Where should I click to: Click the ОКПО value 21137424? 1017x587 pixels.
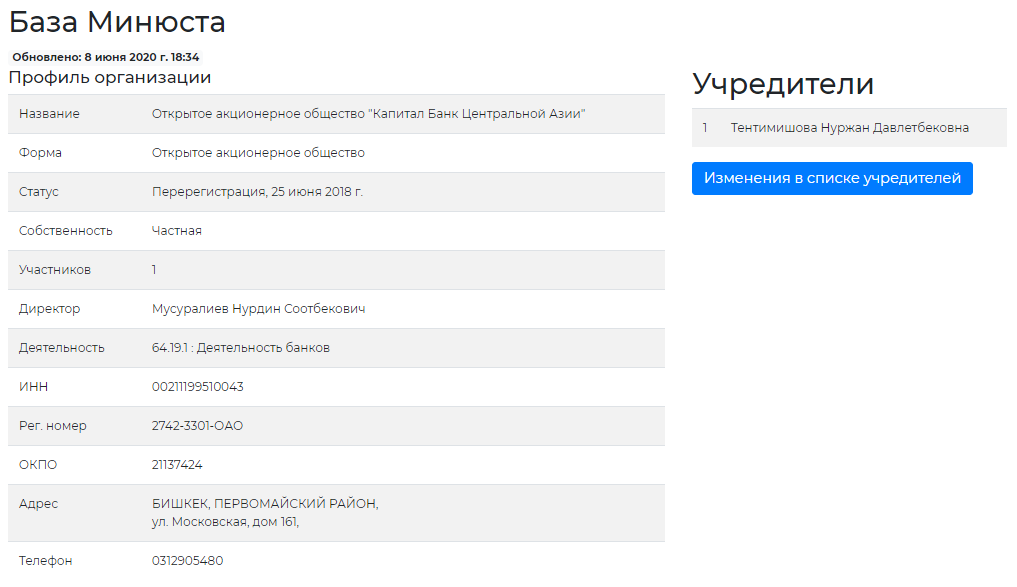click(x=177, y=465)
